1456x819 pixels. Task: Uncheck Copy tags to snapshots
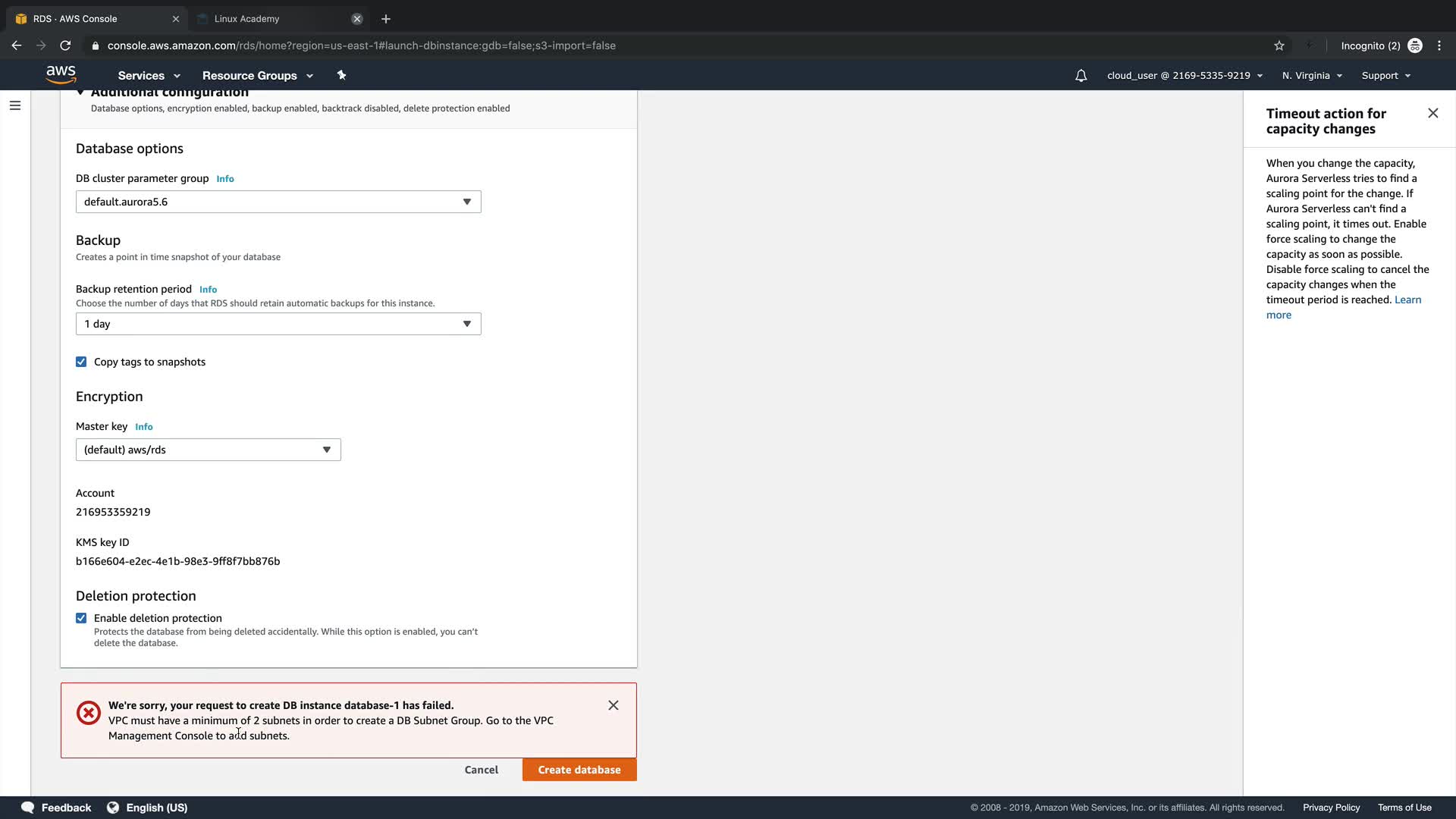(81, 362)
